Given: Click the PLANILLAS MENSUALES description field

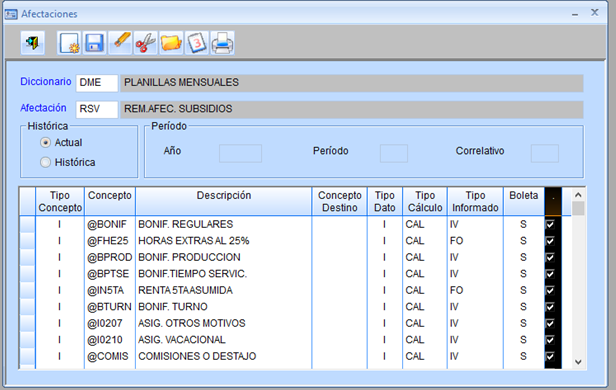Looking at the screenshot, I should (352, 83).
